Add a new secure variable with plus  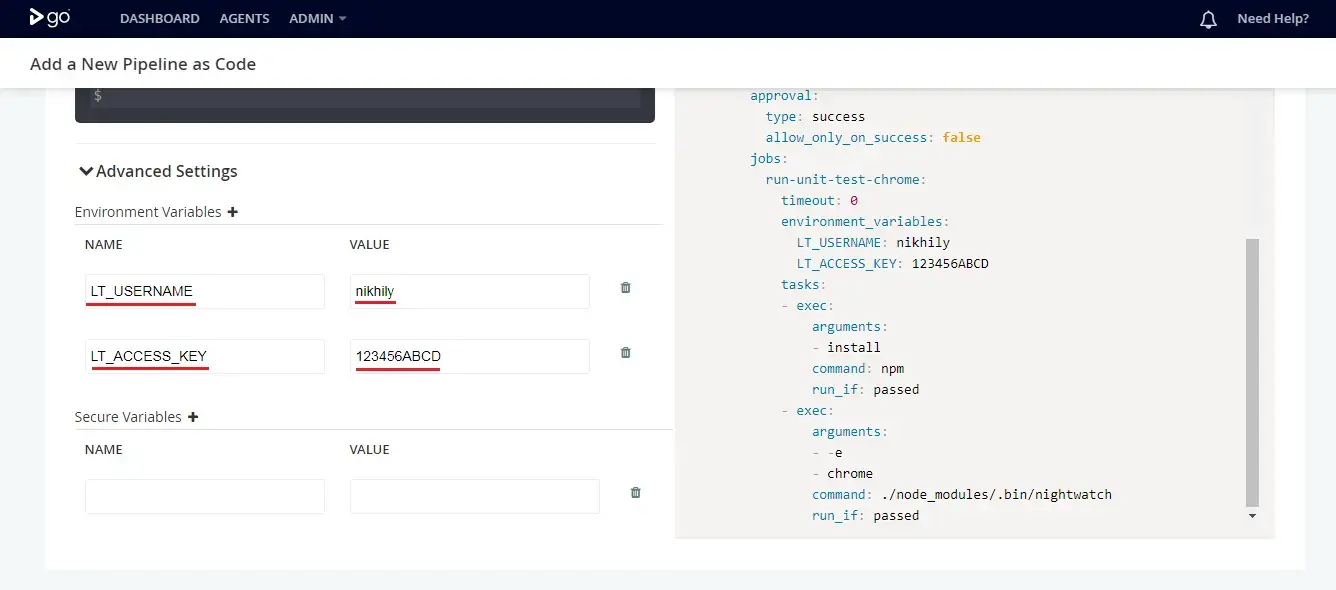point(193,417)
